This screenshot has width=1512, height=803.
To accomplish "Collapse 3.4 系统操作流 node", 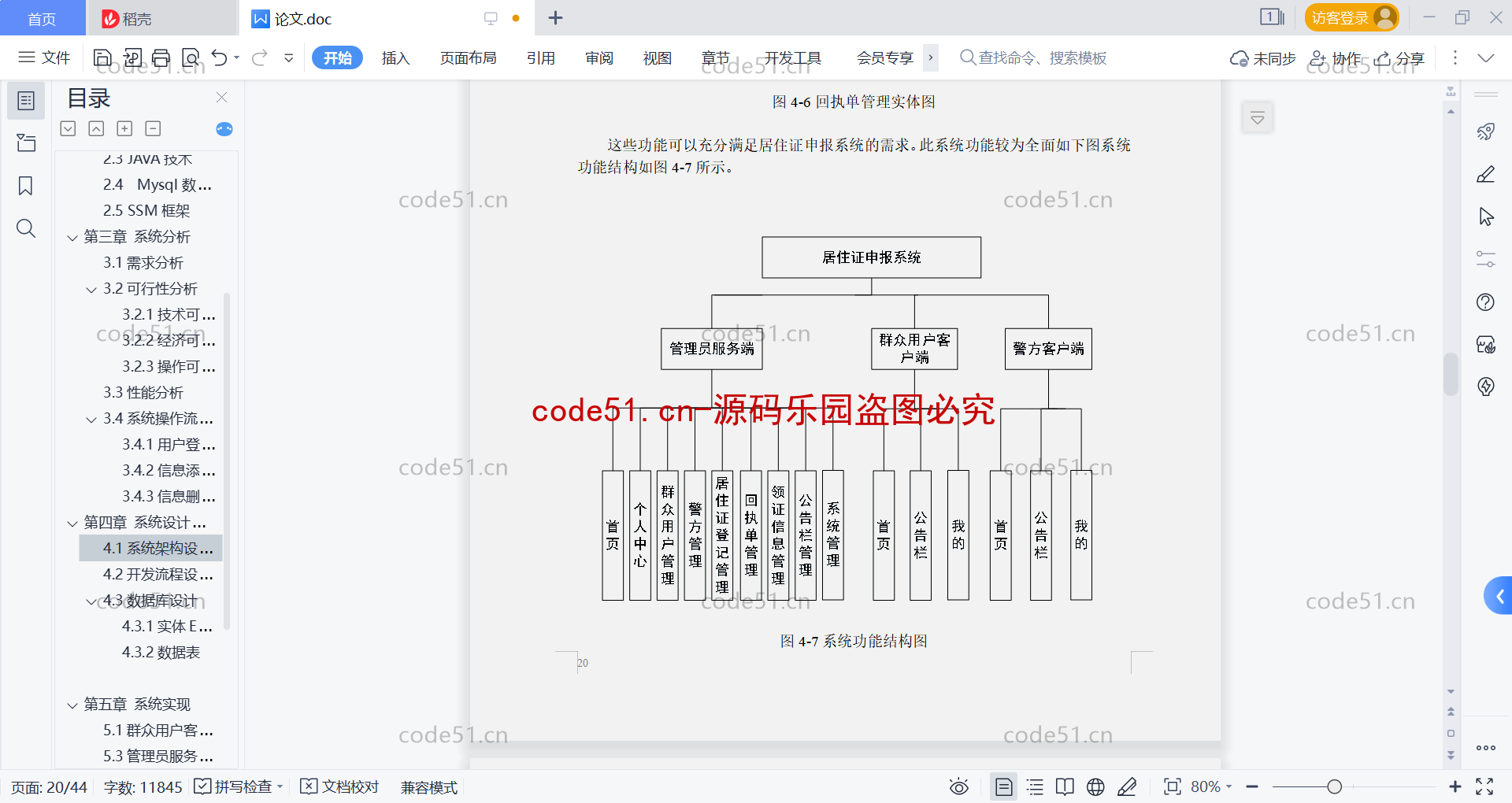I will pyautogui.click(x=91, y=420).
